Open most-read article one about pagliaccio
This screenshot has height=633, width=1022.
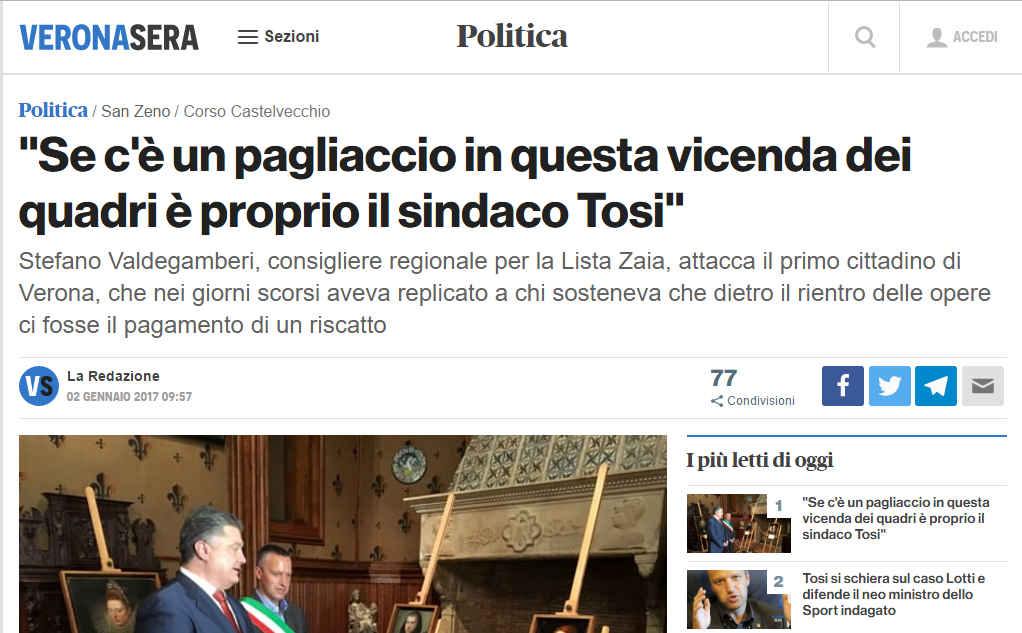pos(896,518)
